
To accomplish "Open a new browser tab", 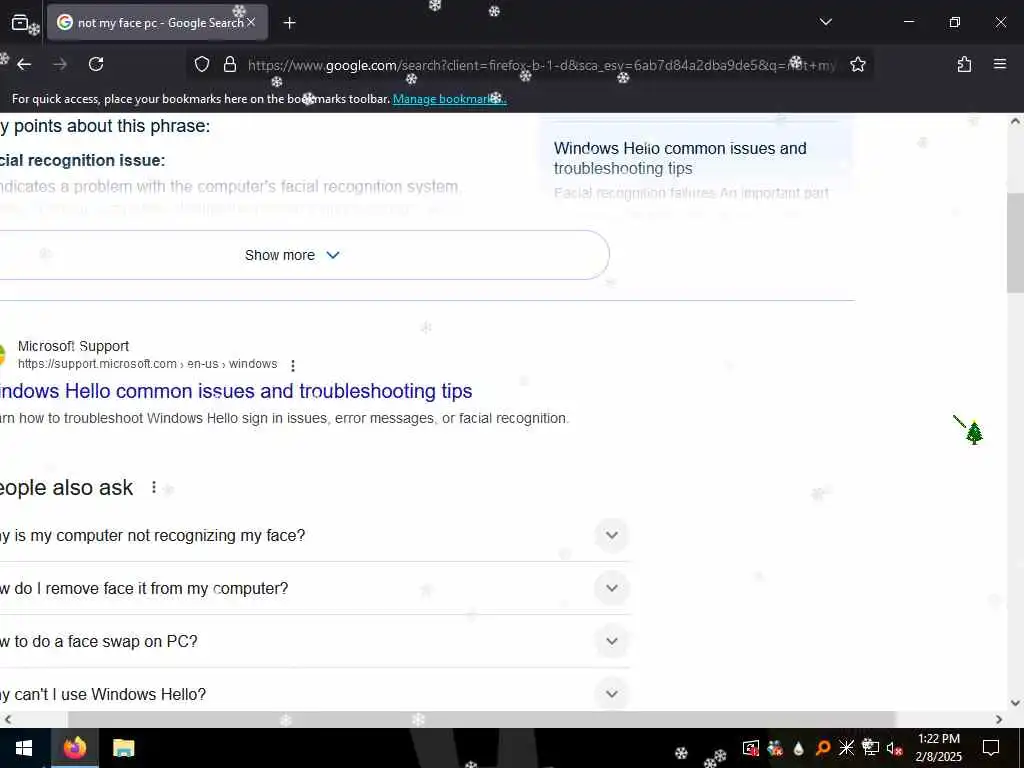I will 289,23.
